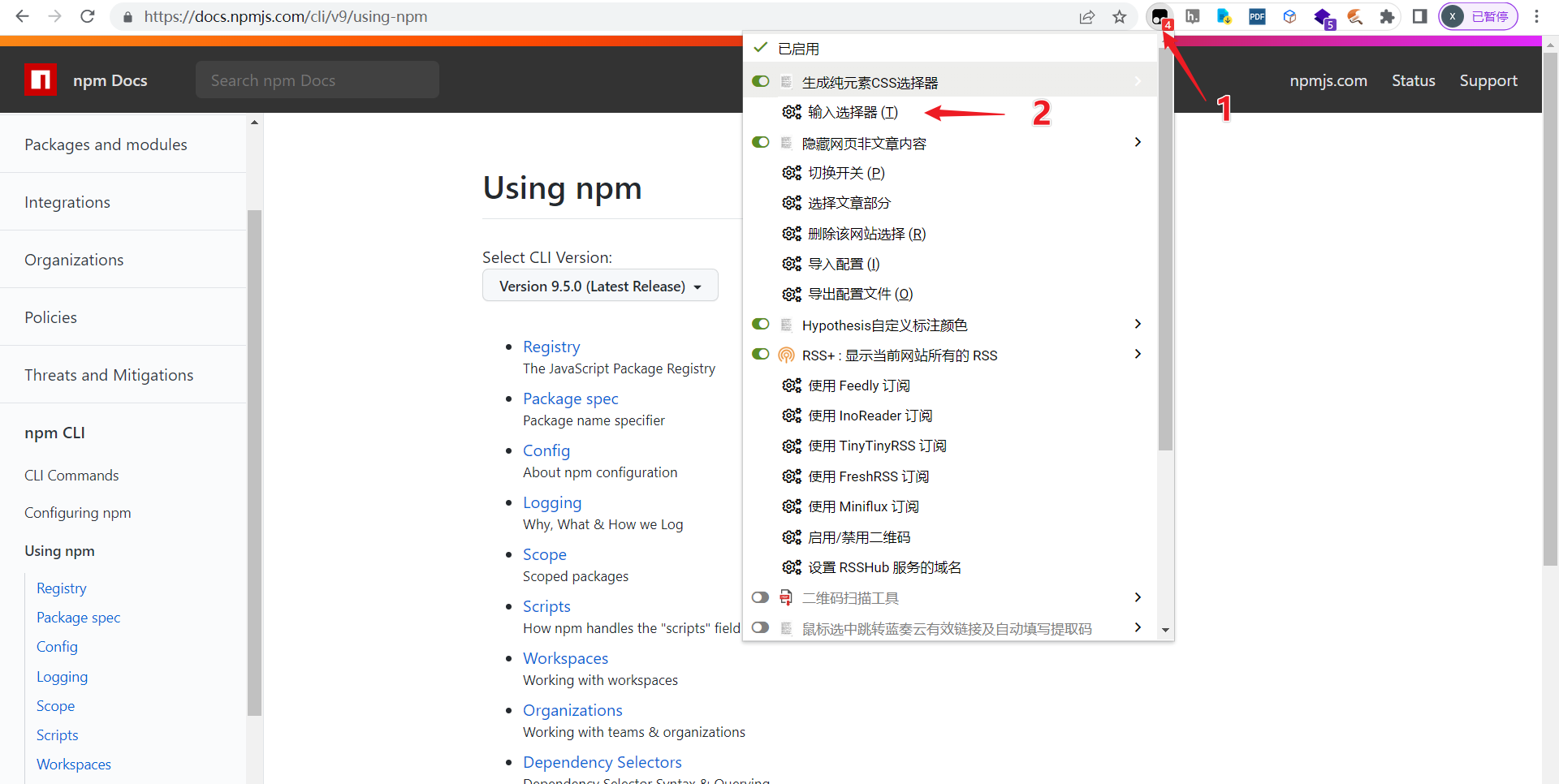
Task: Open the extensions puzzle-piece menu
Action: (x=1387, y=16)
